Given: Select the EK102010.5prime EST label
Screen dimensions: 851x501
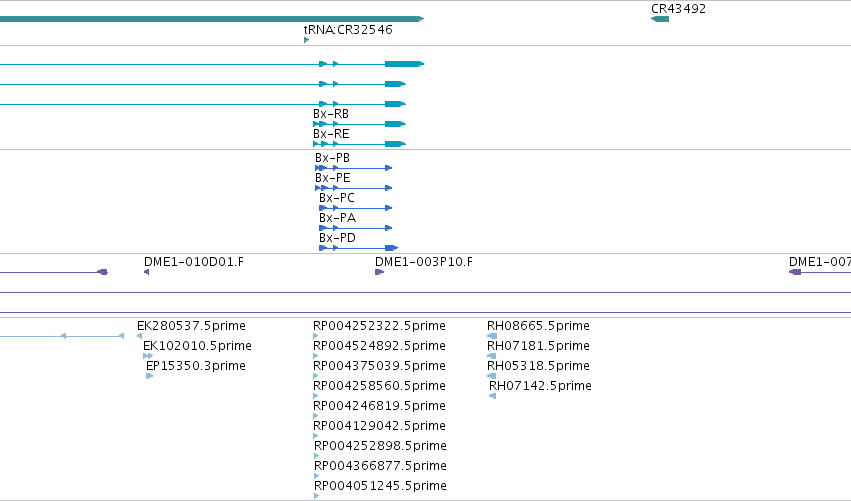Looking at the screenshot, I should pos(198,346).
